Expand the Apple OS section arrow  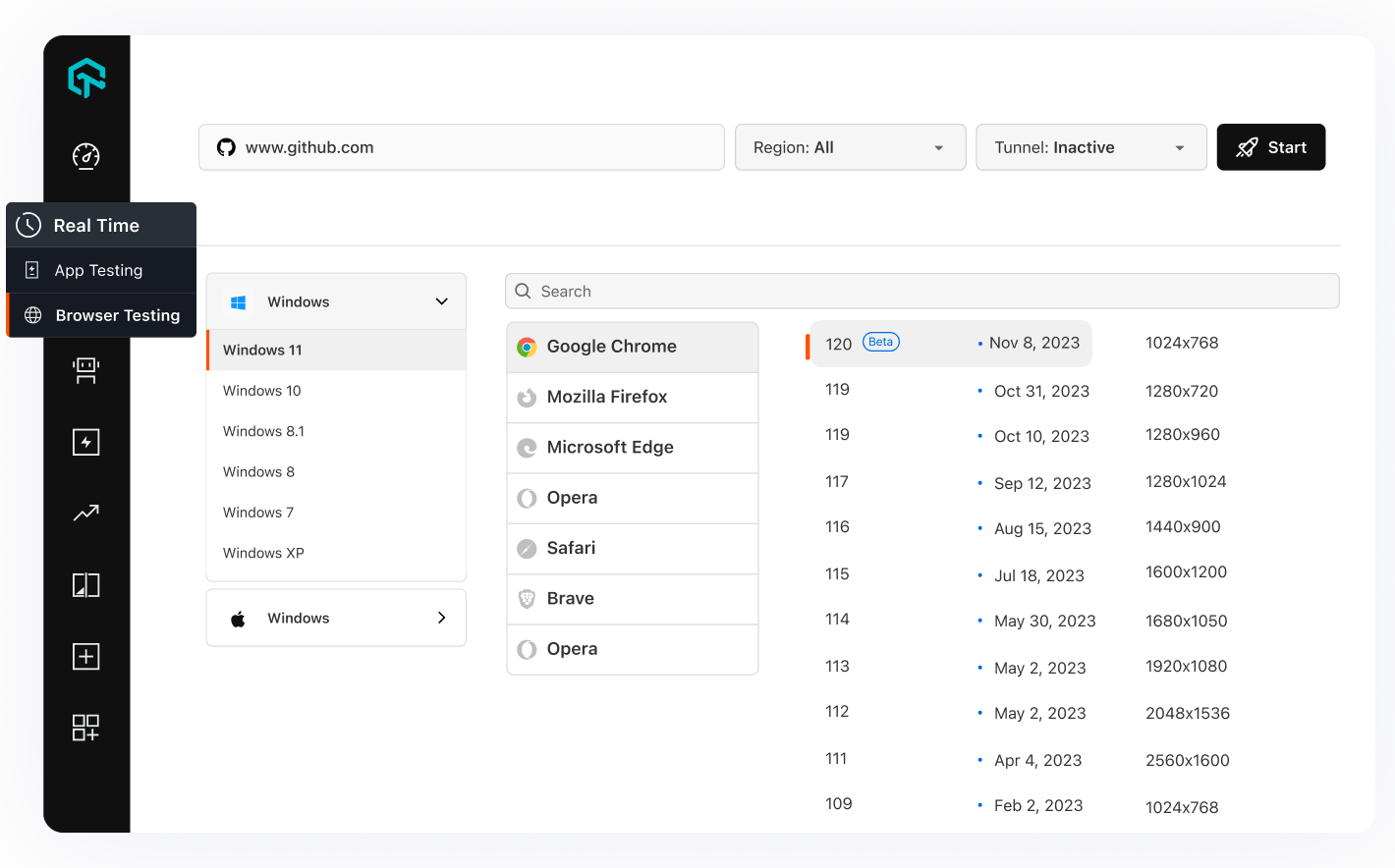(441, 618)
